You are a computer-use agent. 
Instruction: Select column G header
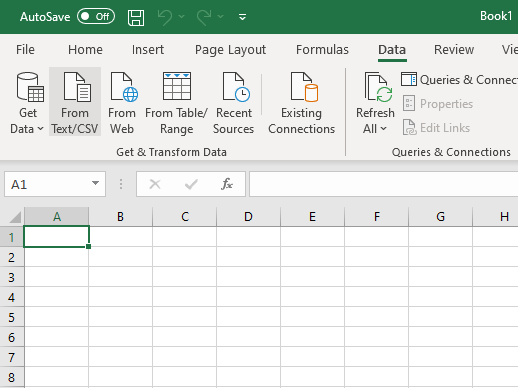[x=440, y=217]
